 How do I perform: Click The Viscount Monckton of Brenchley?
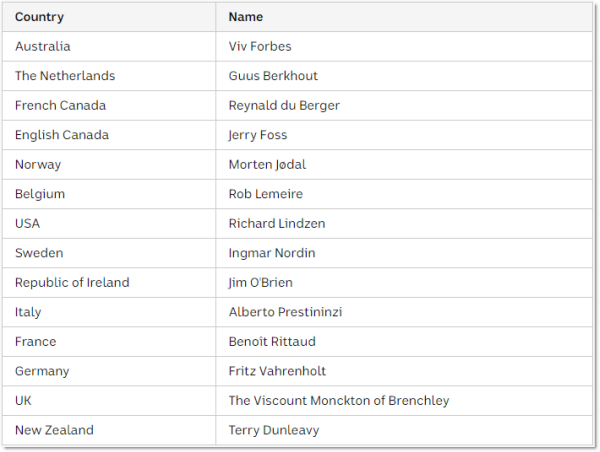(339, 400)
